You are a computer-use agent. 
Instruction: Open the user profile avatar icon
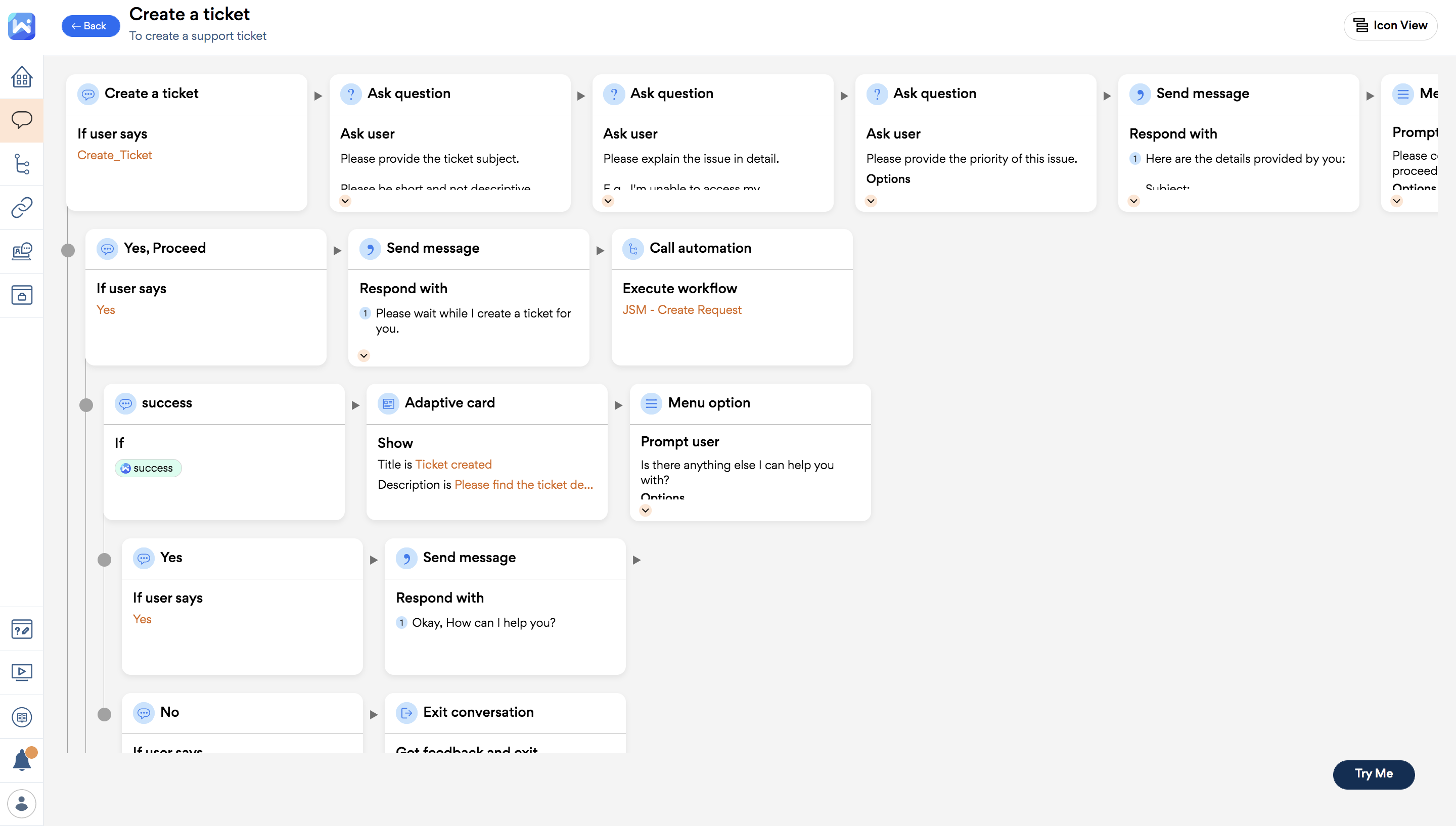tap(22, 803)
